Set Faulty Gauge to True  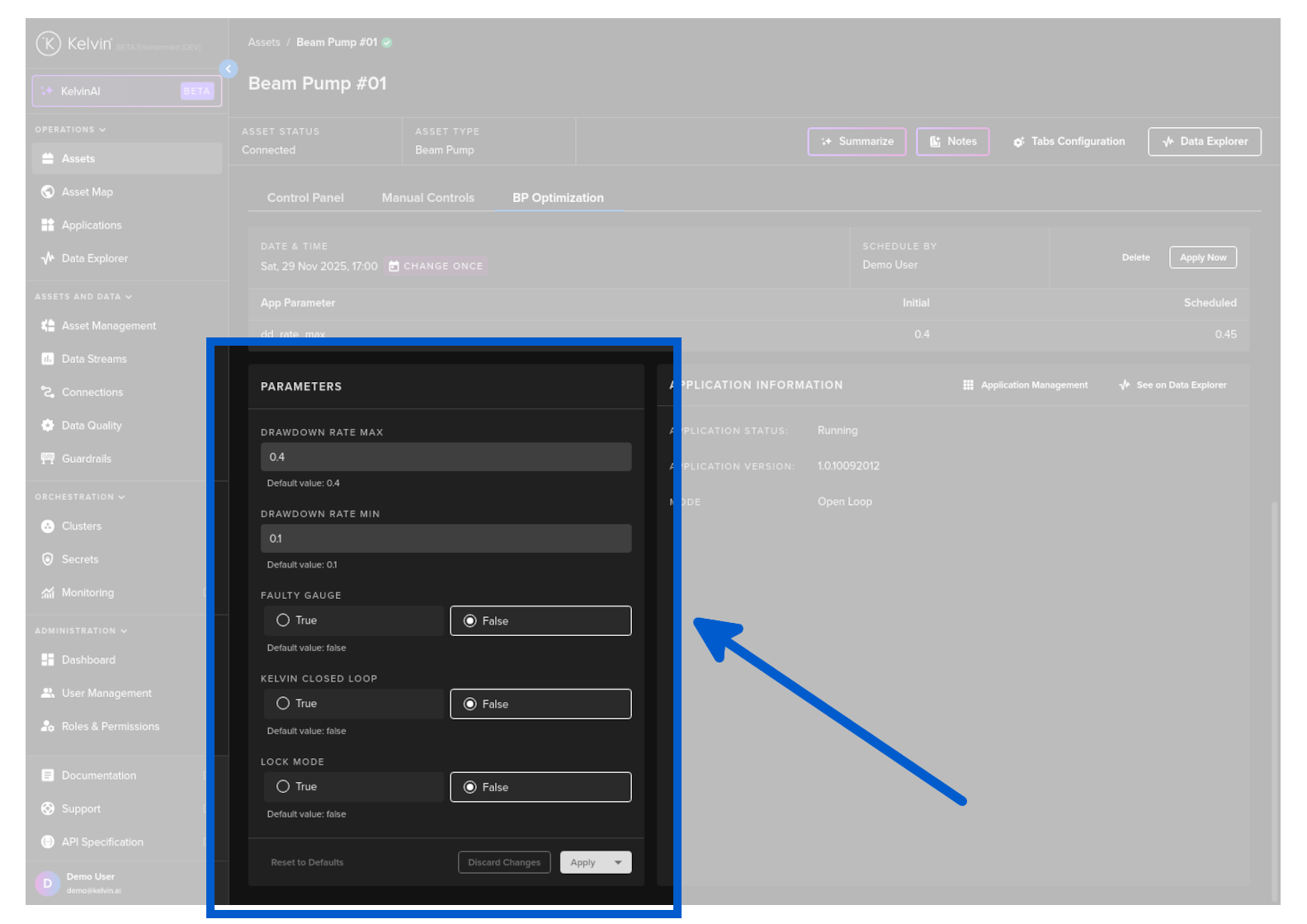[283, 620]
